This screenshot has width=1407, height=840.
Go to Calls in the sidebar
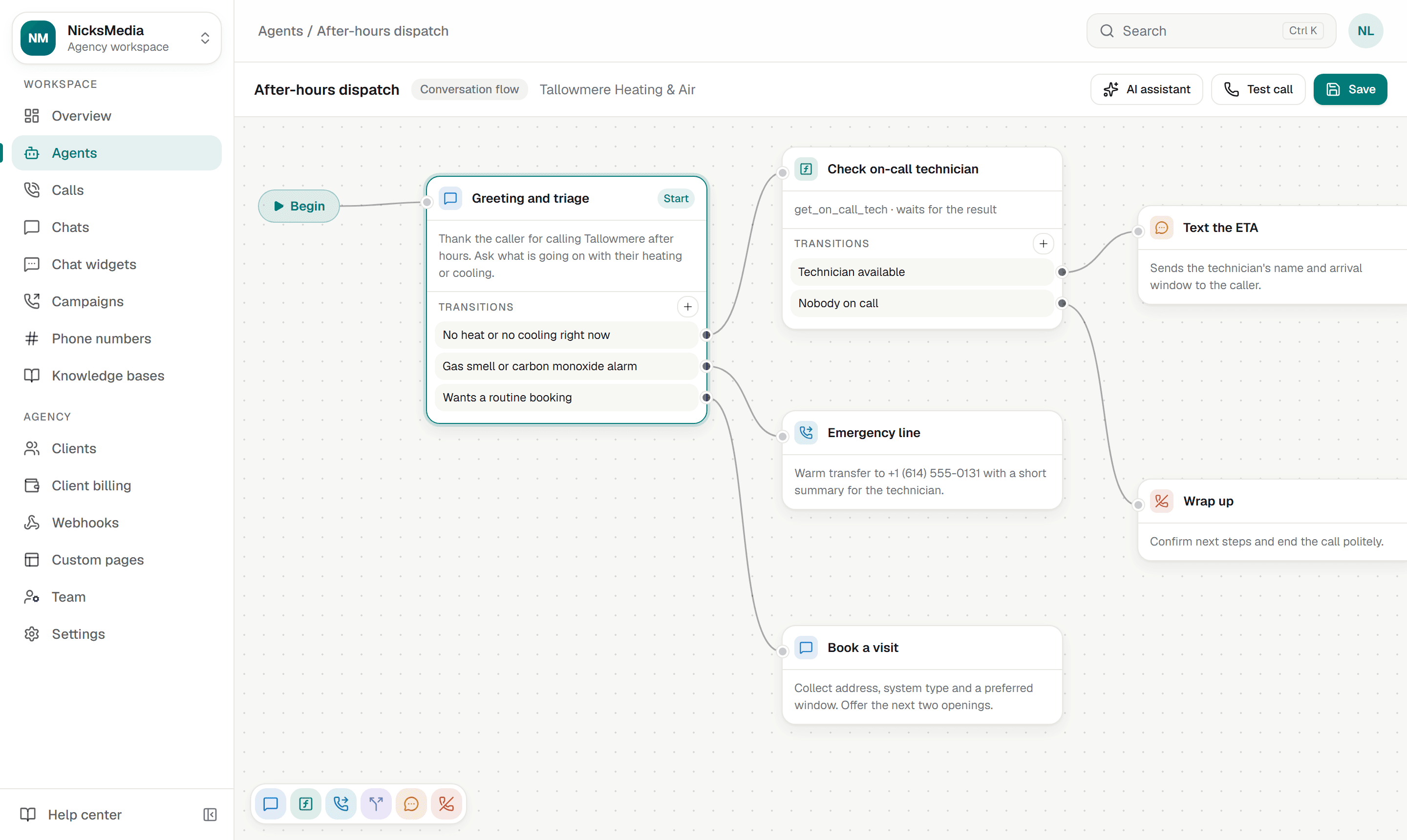(117, 189)
